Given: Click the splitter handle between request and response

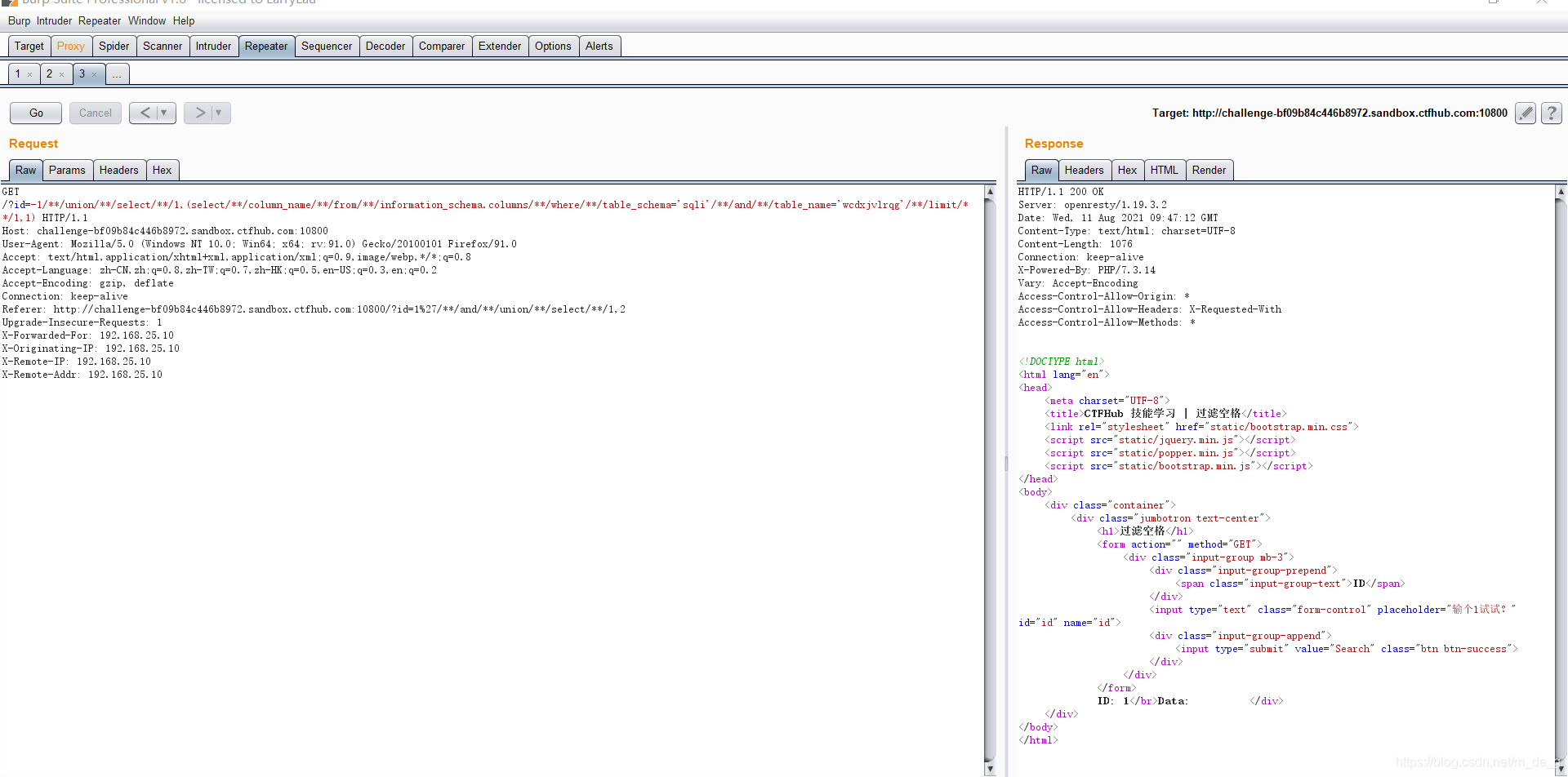Looking at the screenshot, I should click(x=1006, y=464).
